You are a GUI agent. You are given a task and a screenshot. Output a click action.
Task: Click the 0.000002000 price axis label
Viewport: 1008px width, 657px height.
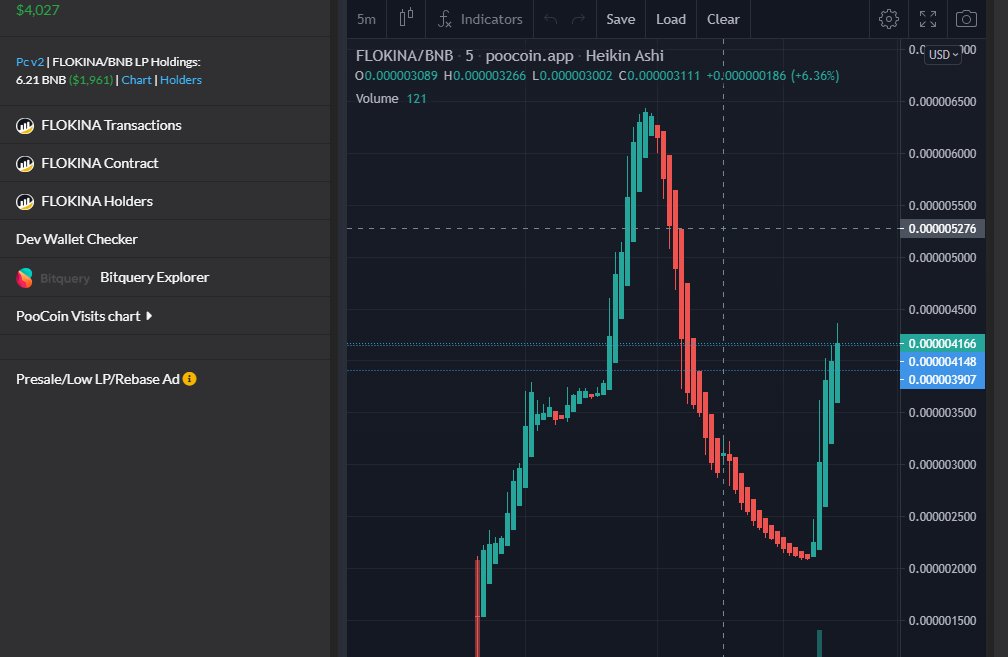[x=942, y=568]
